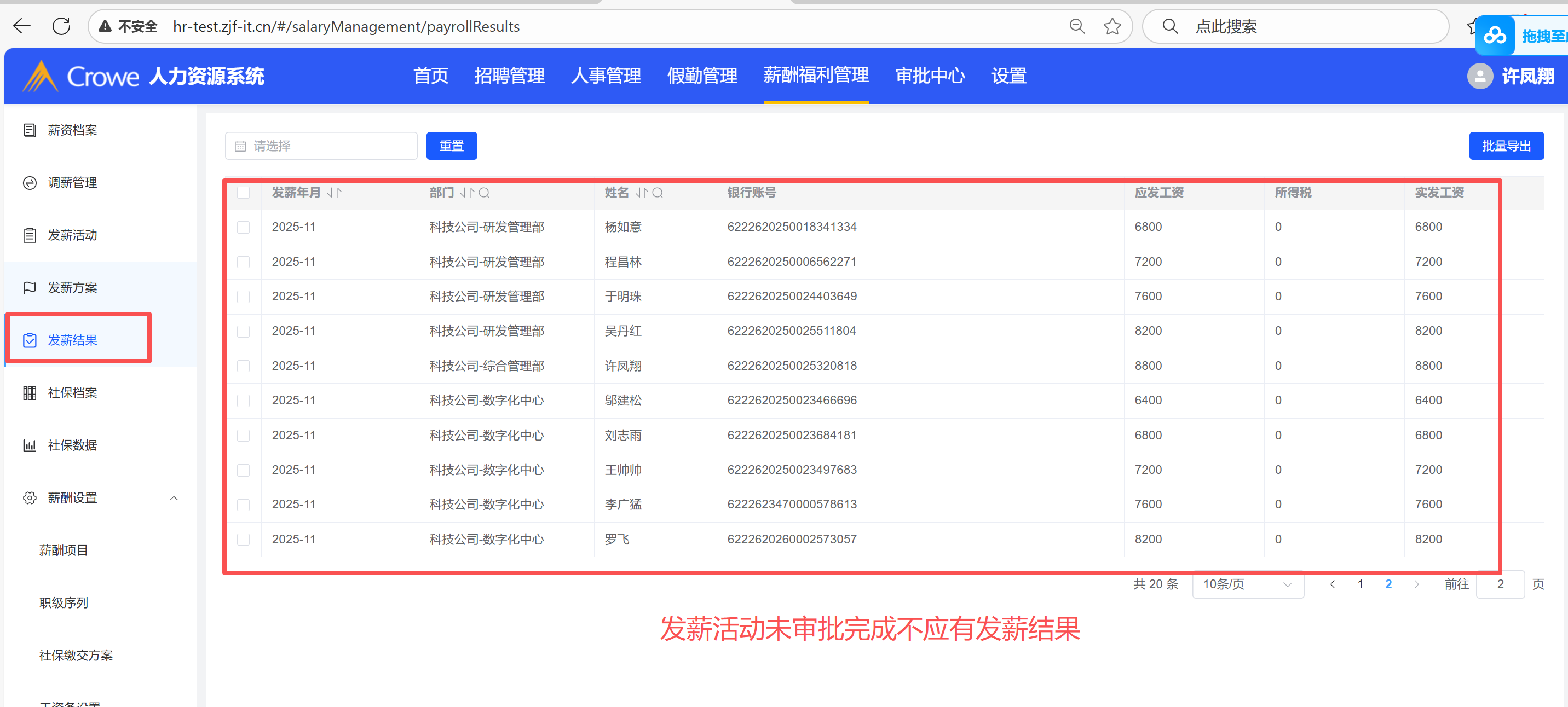Check the row for 罗飞

point(244,539)
